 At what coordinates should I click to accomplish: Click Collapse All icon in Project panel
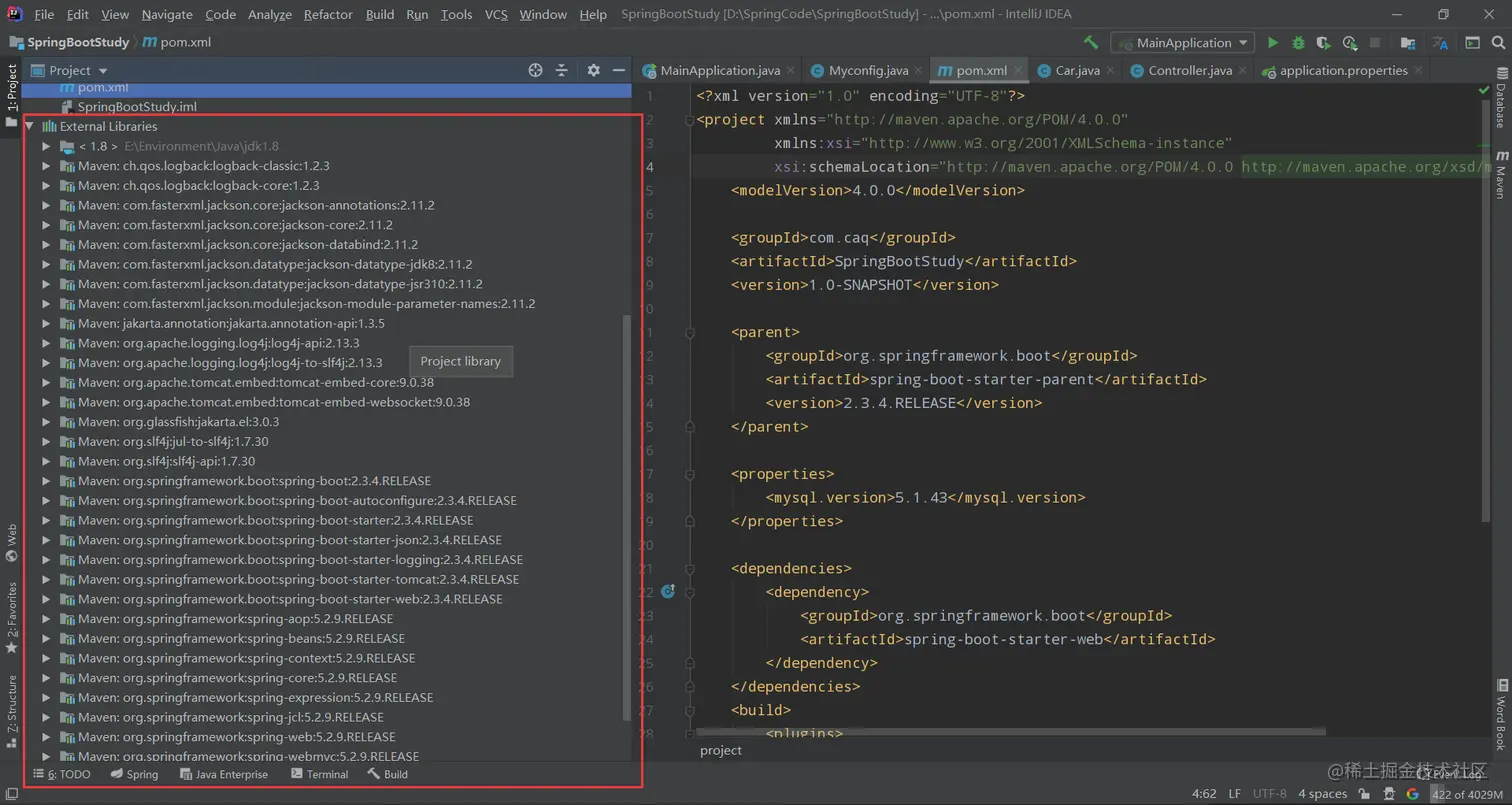562,70
